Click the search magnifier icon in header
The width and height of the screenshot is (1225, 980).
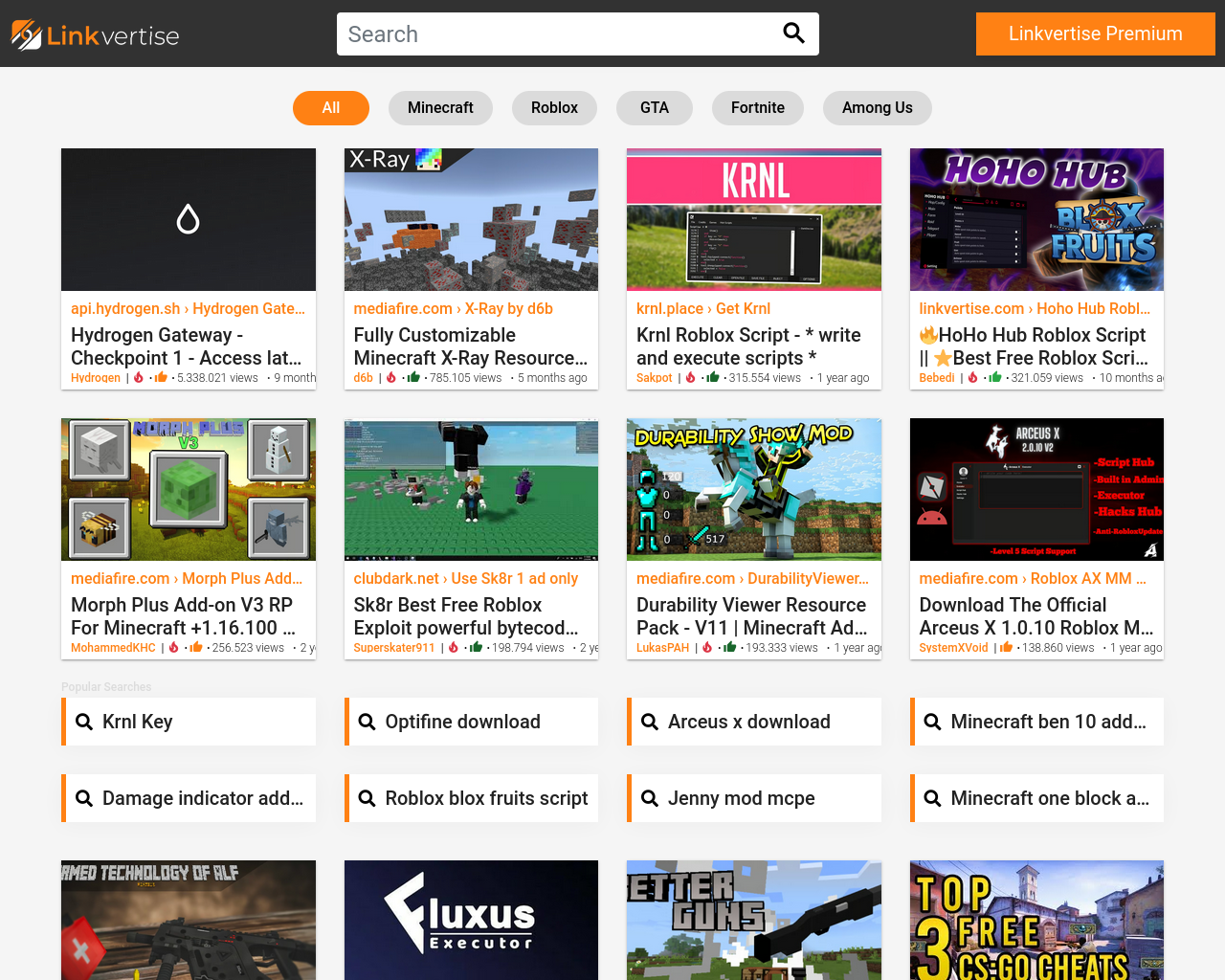click(793, 33)
